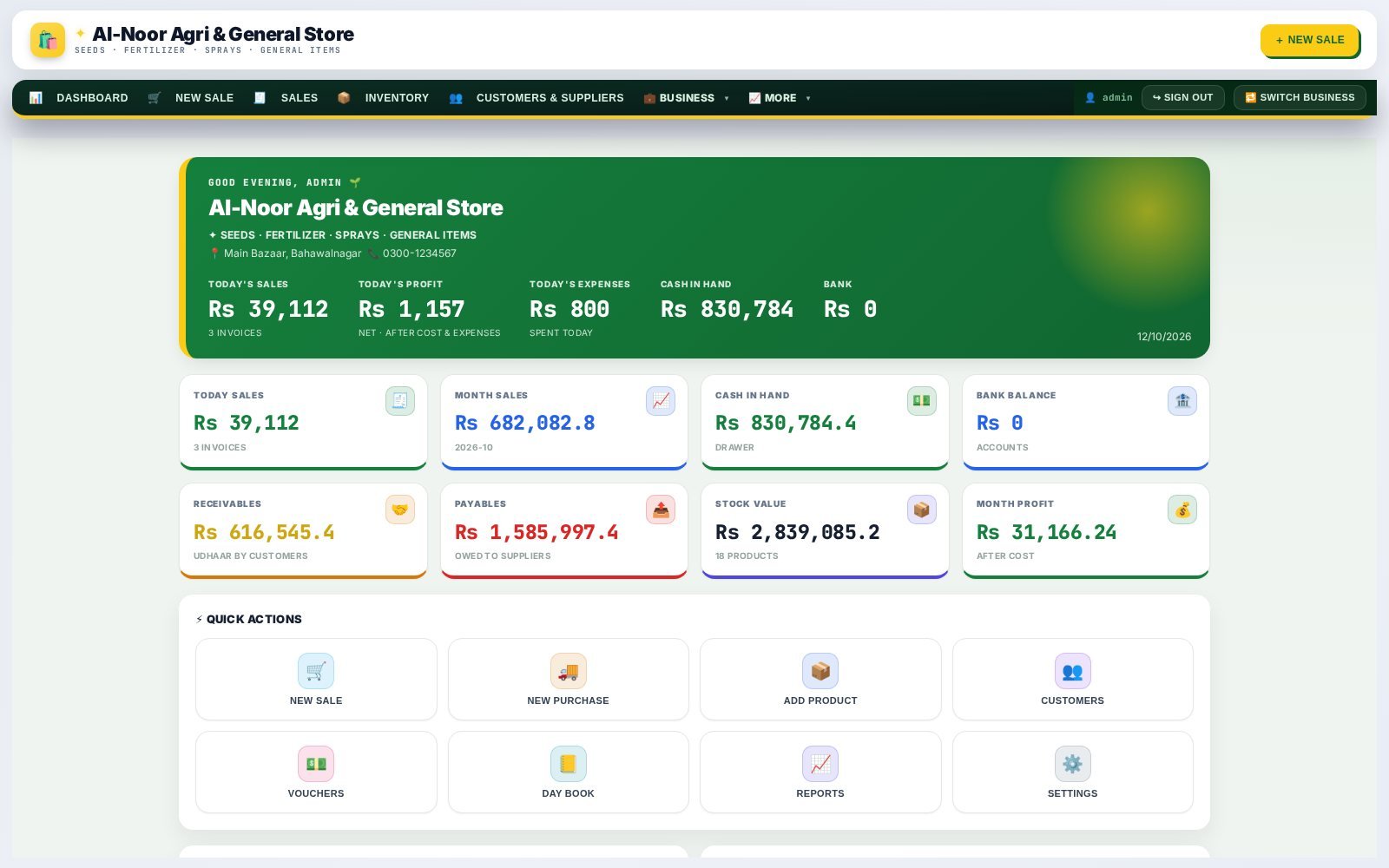Expand the More dropdown menu

[x=780, y=98]
